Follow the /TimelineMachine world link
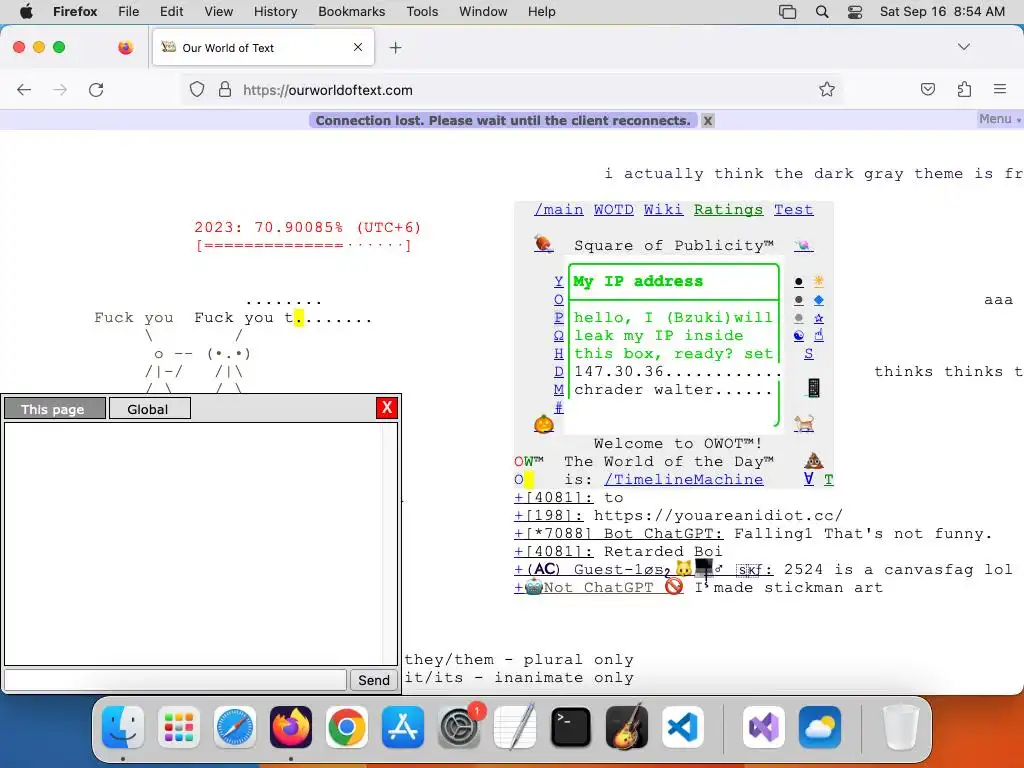1024x768 pixels. click(x=683, y=479)
